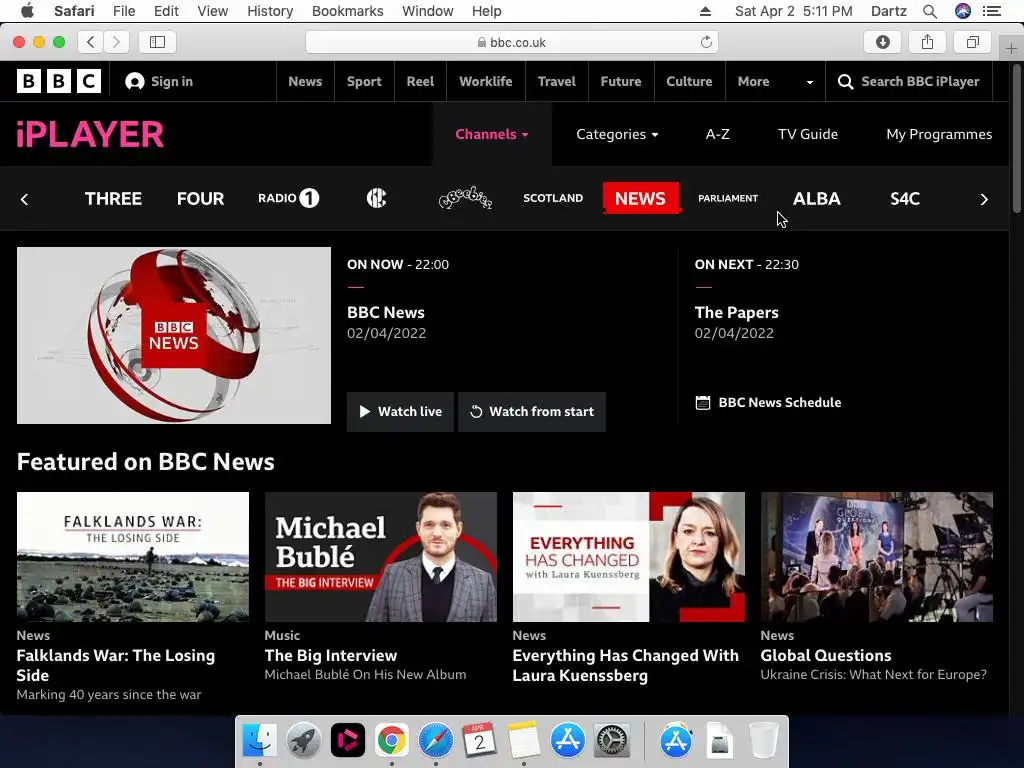
Task: Click Safari's back navigation arrow
Action: point(91,42)
